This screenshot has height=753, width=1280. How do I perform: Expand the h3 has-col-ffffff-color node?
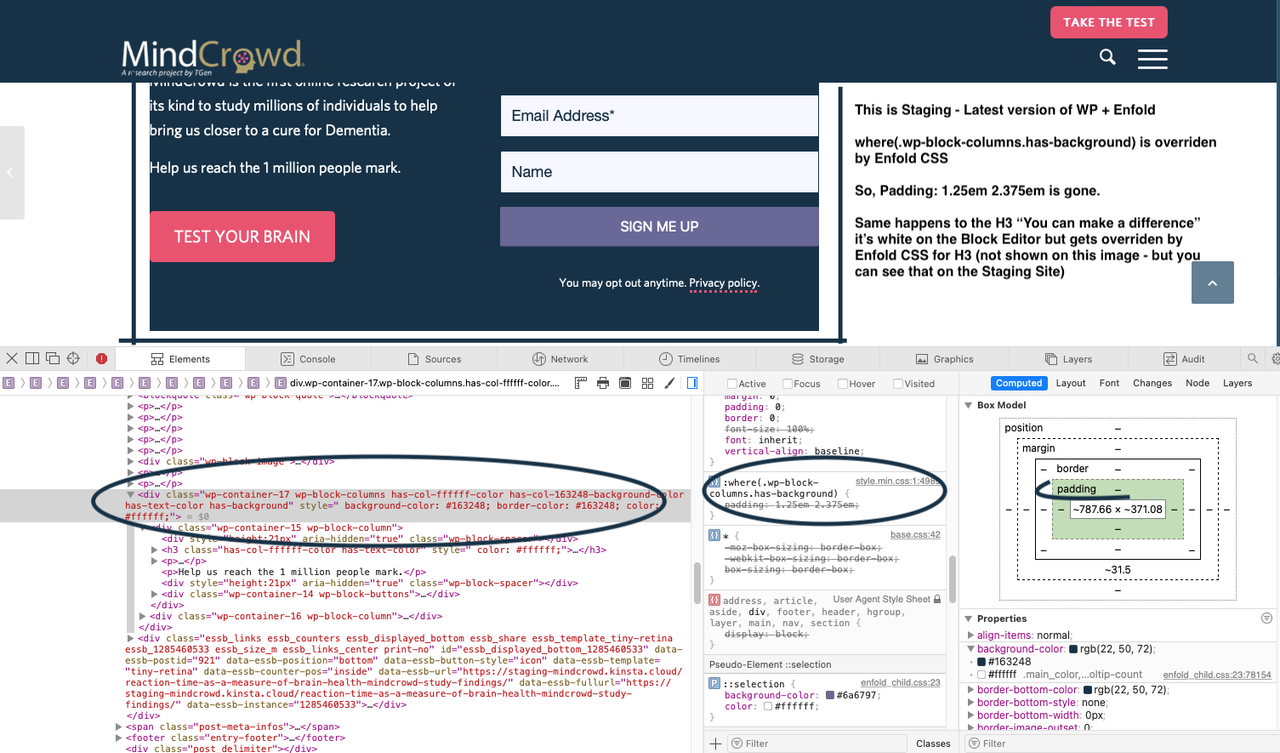[154, 549]
